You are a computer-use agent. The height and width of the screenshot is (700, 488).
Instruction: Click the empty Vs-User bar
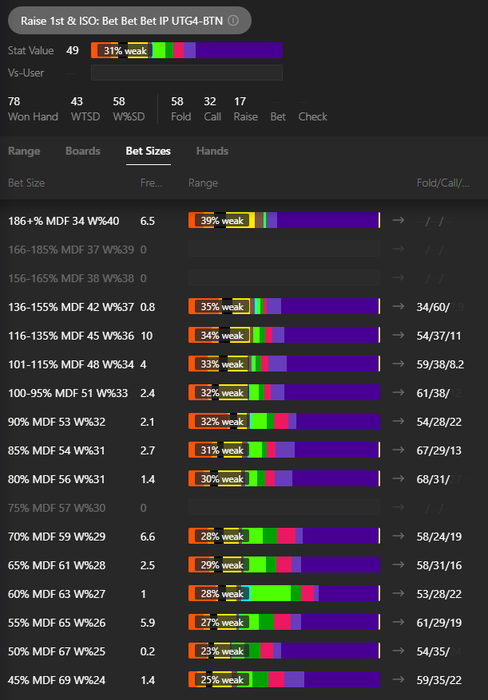click(x=187, y=73)
